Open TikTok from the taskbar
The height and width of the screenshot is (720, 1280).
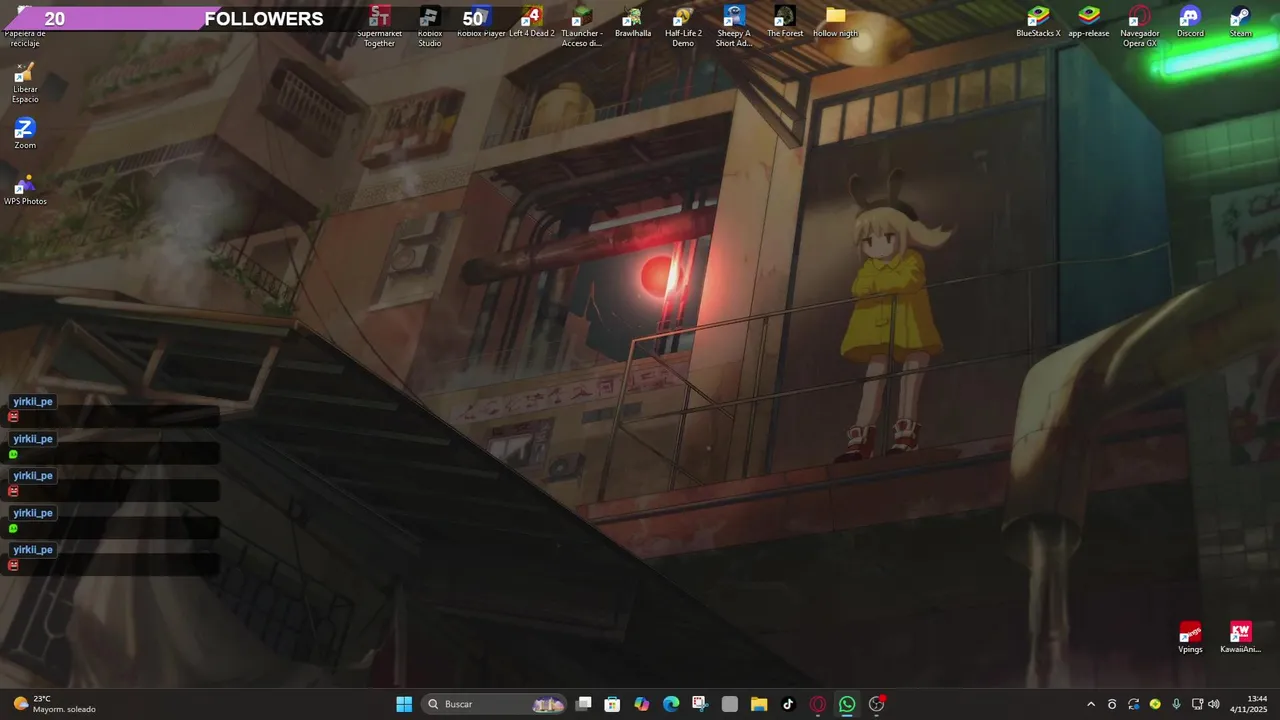click(788, 704)
